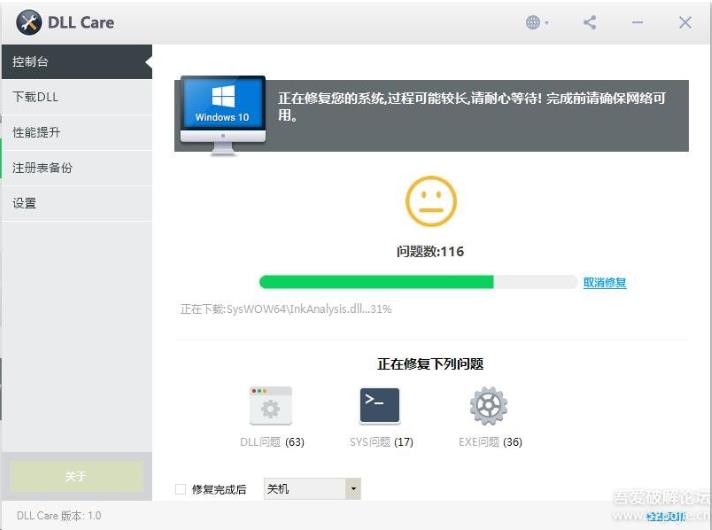Select 性能提升 in the sidebar
Image resolution: width=712 pixels, height=530 pixels.
tap(76, 132)
